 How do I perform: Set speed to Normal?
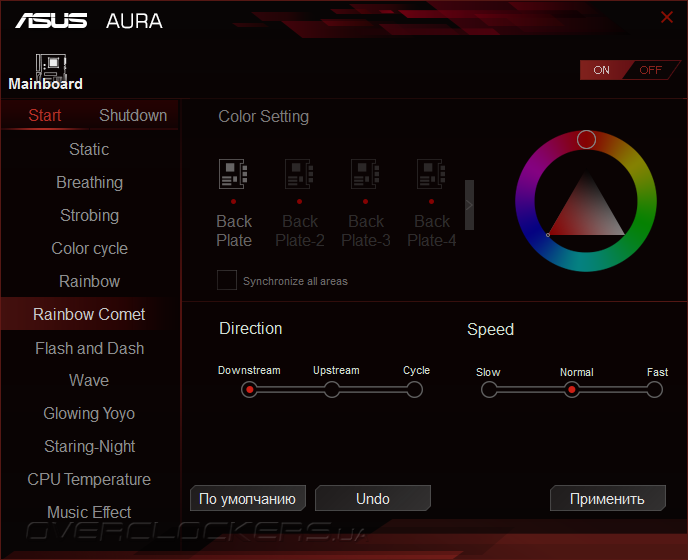(571, 390)
